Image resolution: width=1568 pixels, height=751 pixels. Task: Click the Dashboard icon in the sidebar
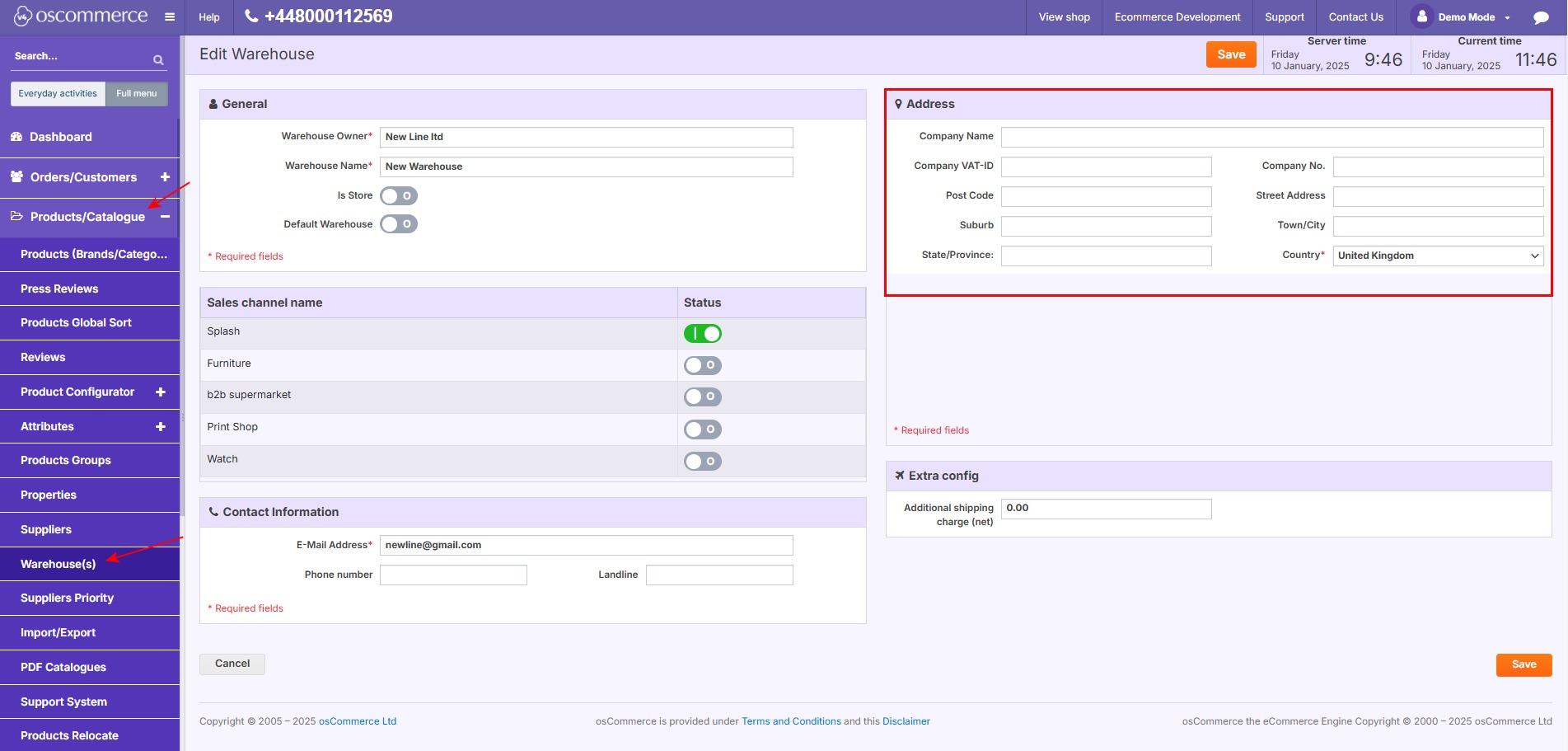[x=16, y=137]
